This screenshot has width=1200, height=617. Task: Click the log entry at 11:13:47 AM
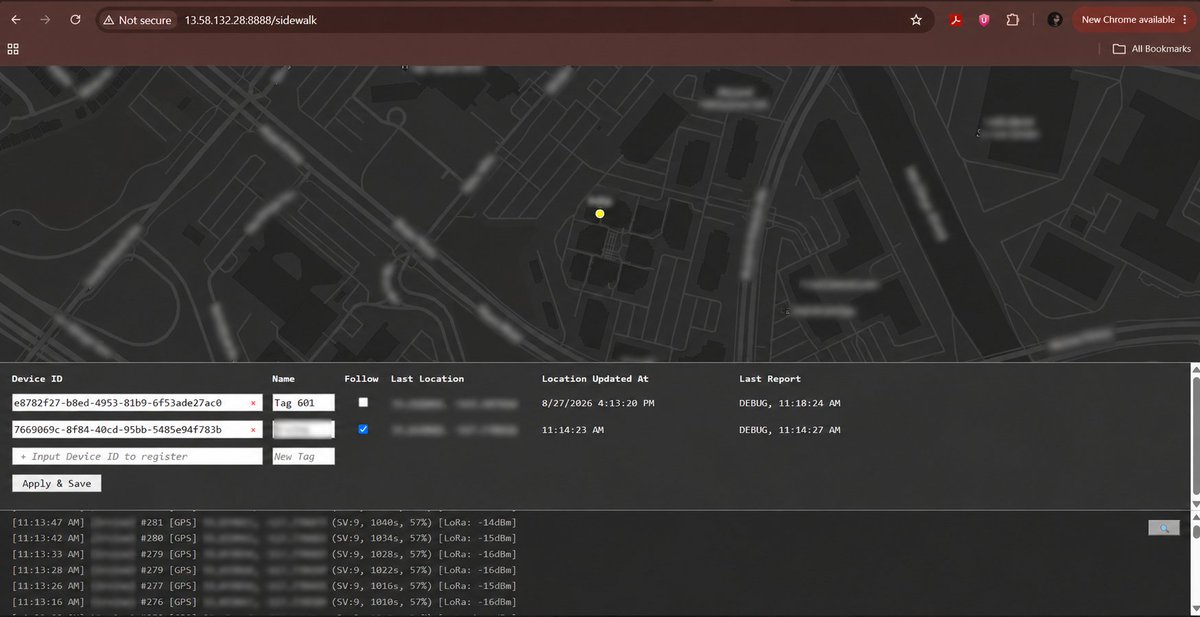click(265, 521)
